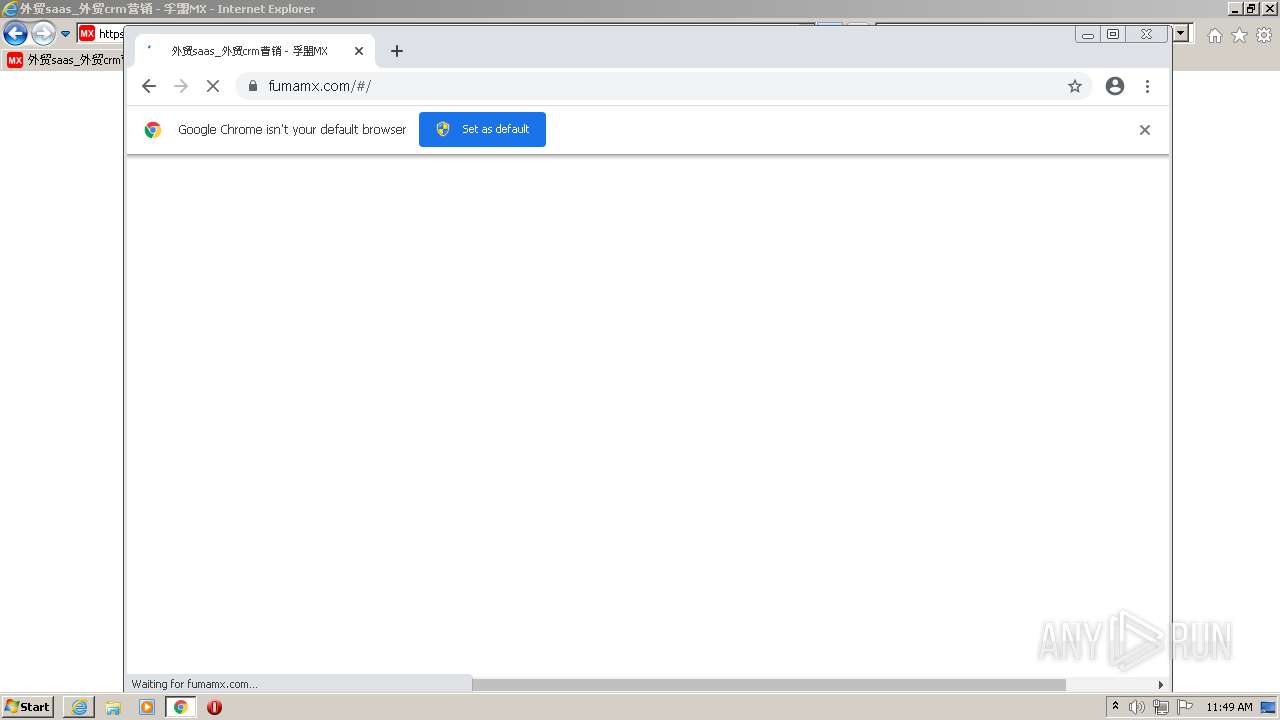Click the Internet Explorer forward button
1280x720 pixels.
coord(43,33)
